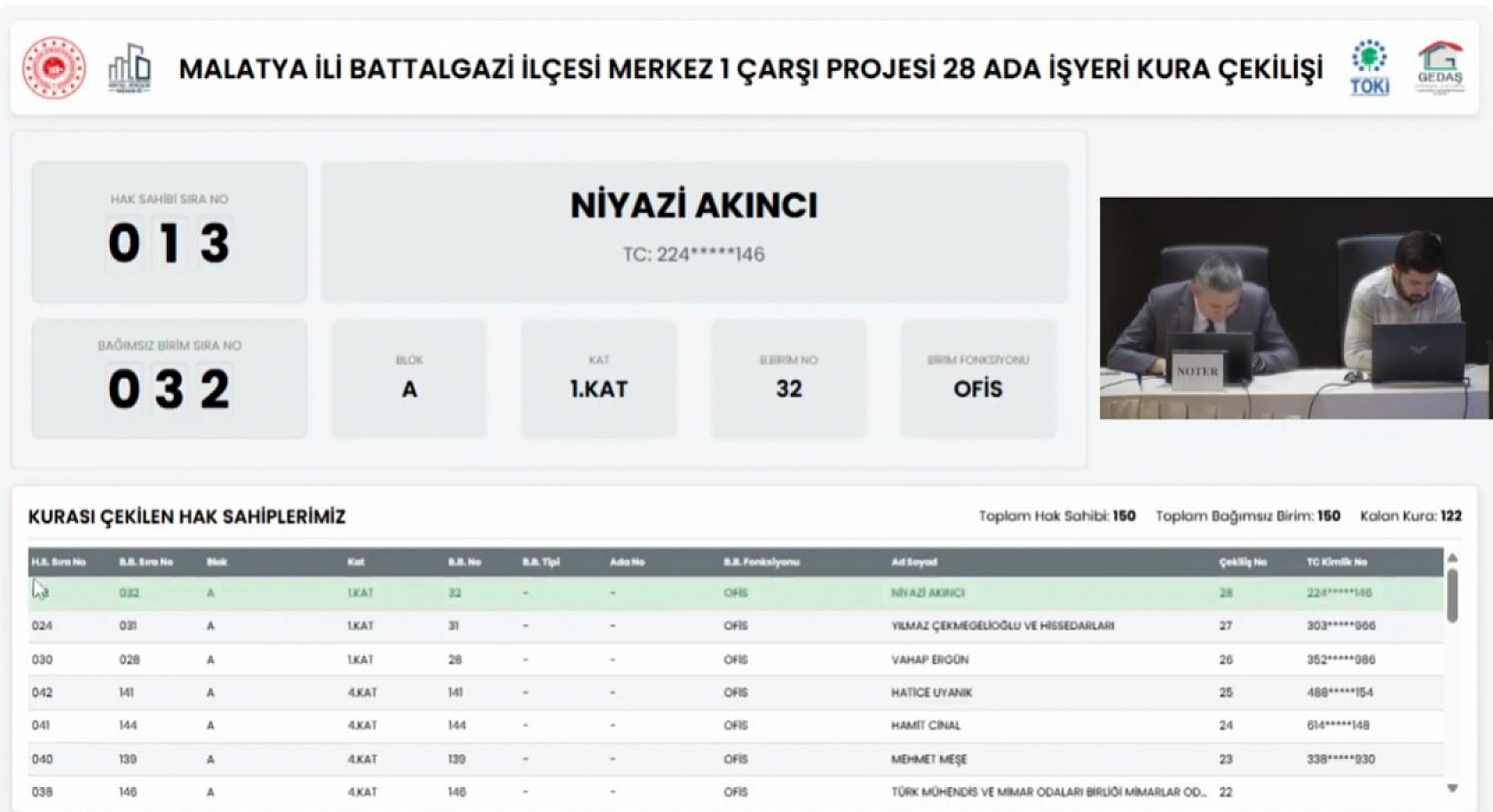The height and width of the screenshot is (812, 1493).
Task: Sort by the 'H.S. Sıra No' column header
Action: click(59, 562)
